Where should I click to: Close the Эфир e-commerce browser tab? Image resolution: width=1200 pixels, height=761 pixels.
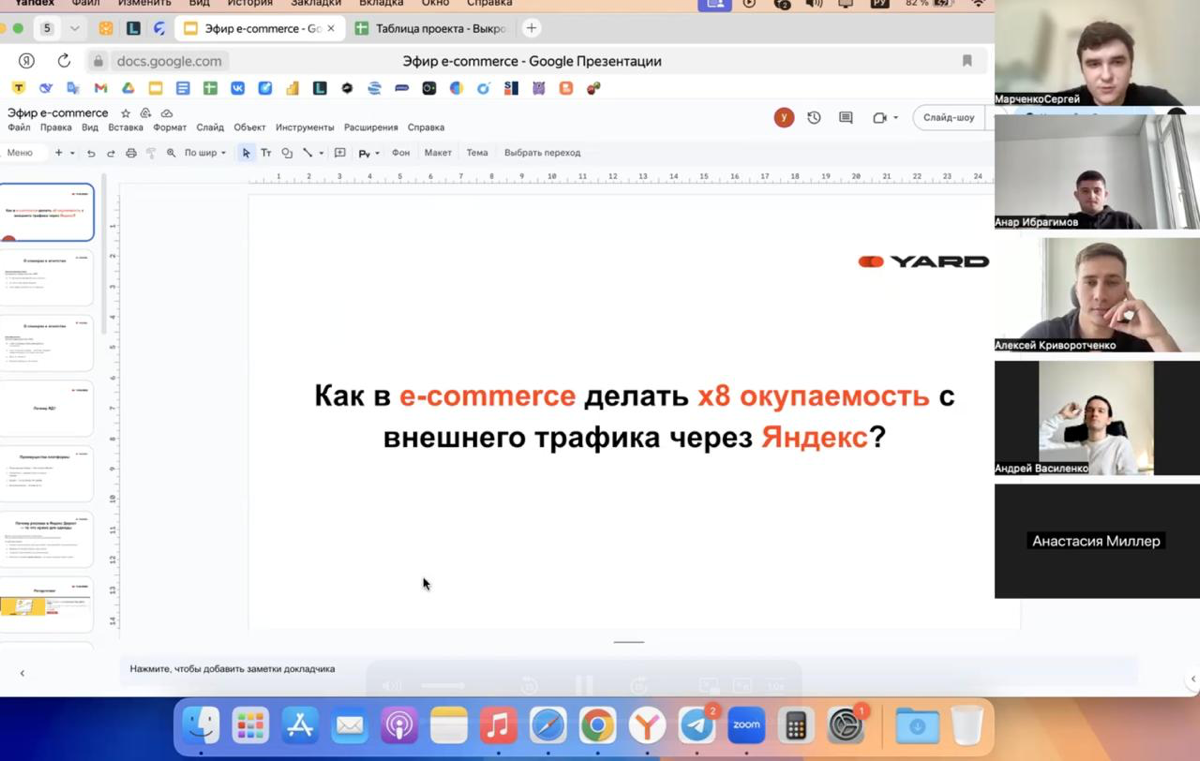pos(331,28)
